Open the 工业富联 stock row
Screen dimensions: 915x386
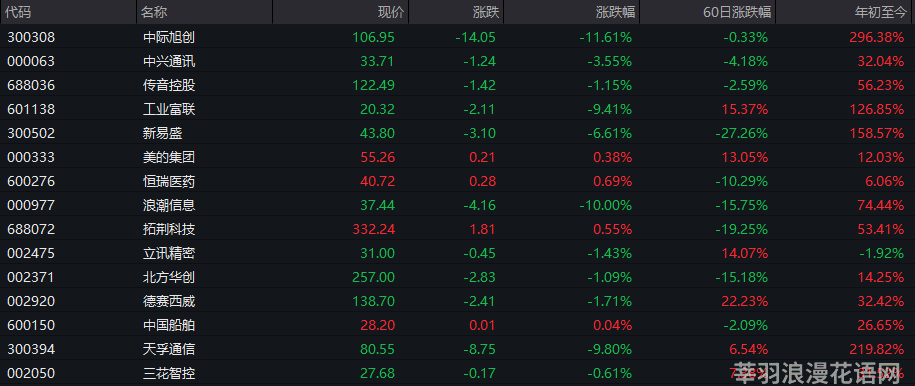pyautogui.click(x=458, y=109)
